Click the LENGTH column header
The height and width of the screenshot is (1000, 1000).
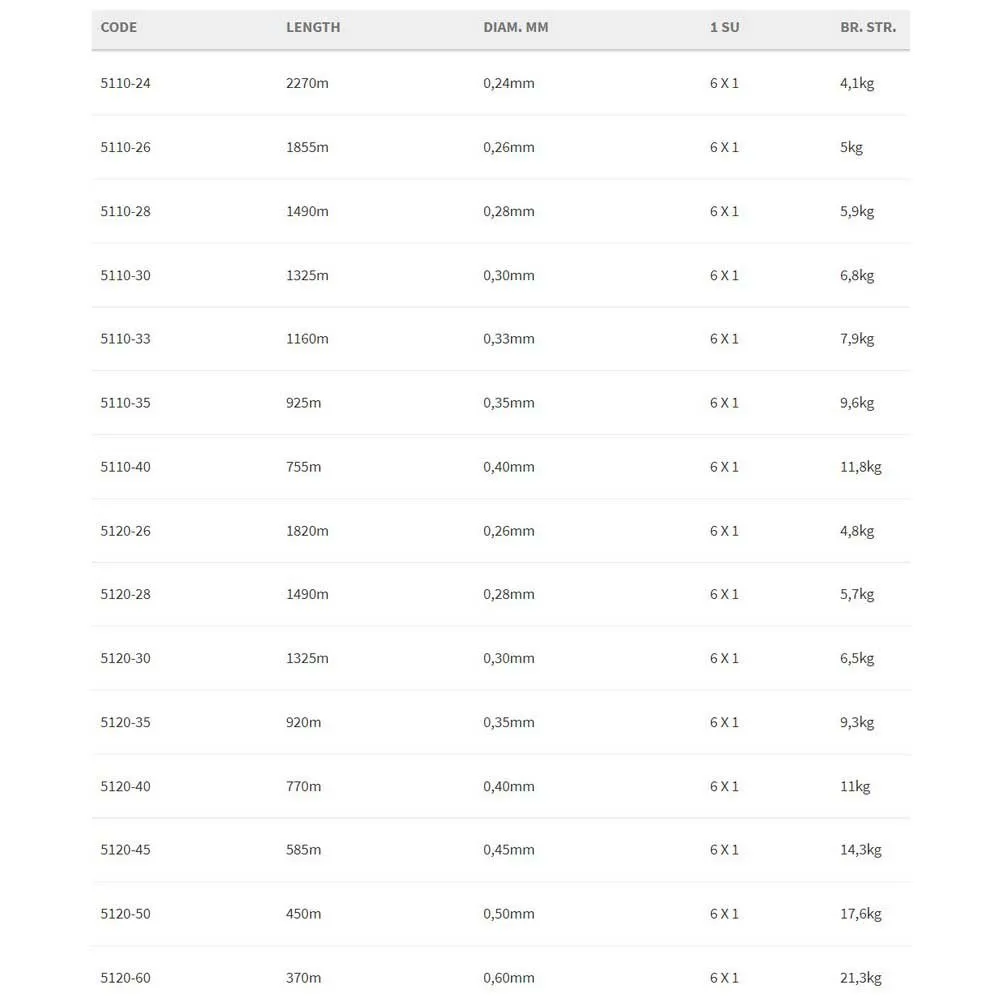pos(313,27)
